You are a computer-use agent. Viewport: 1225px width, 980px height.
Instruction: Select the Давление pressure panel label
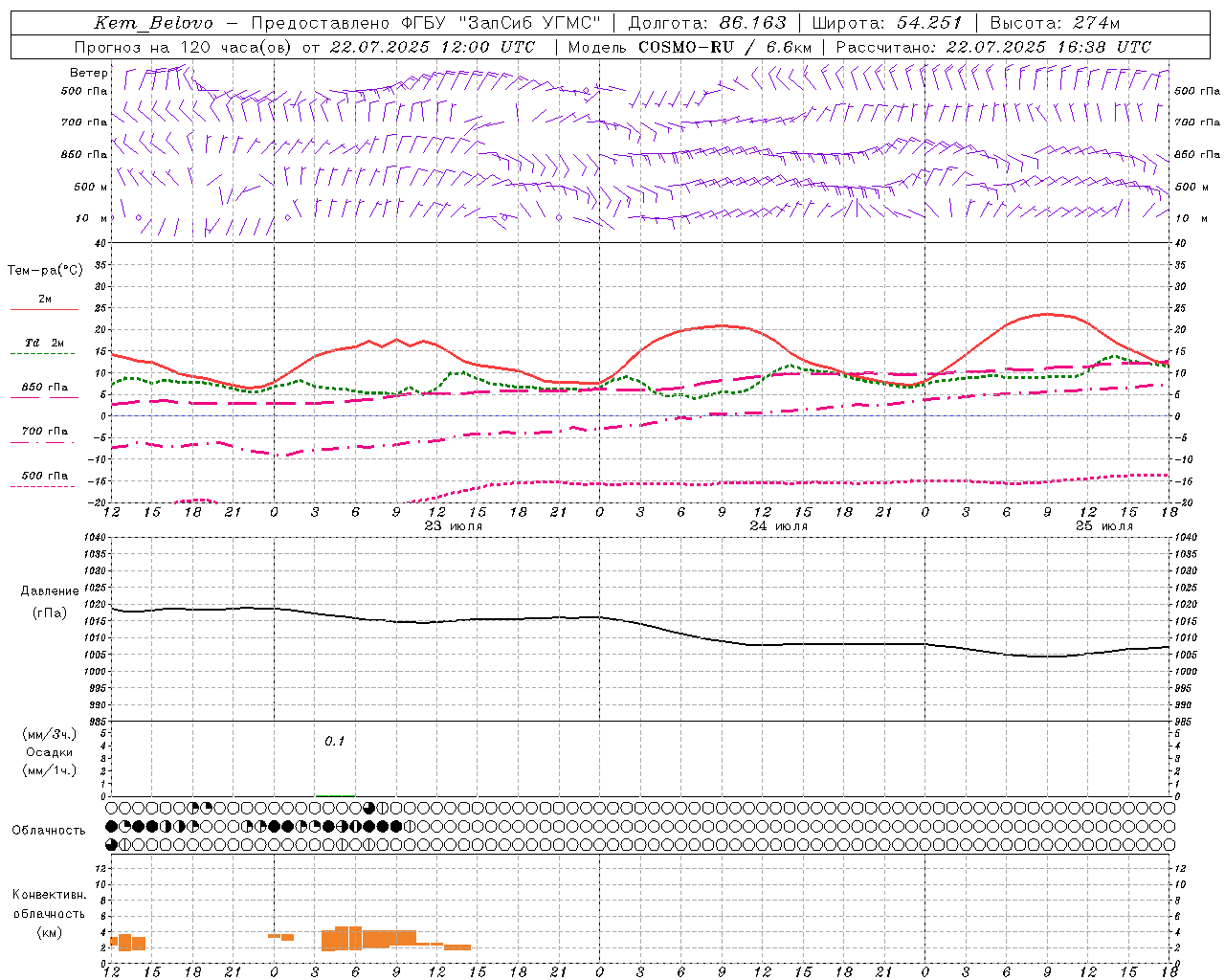(50, 591)
